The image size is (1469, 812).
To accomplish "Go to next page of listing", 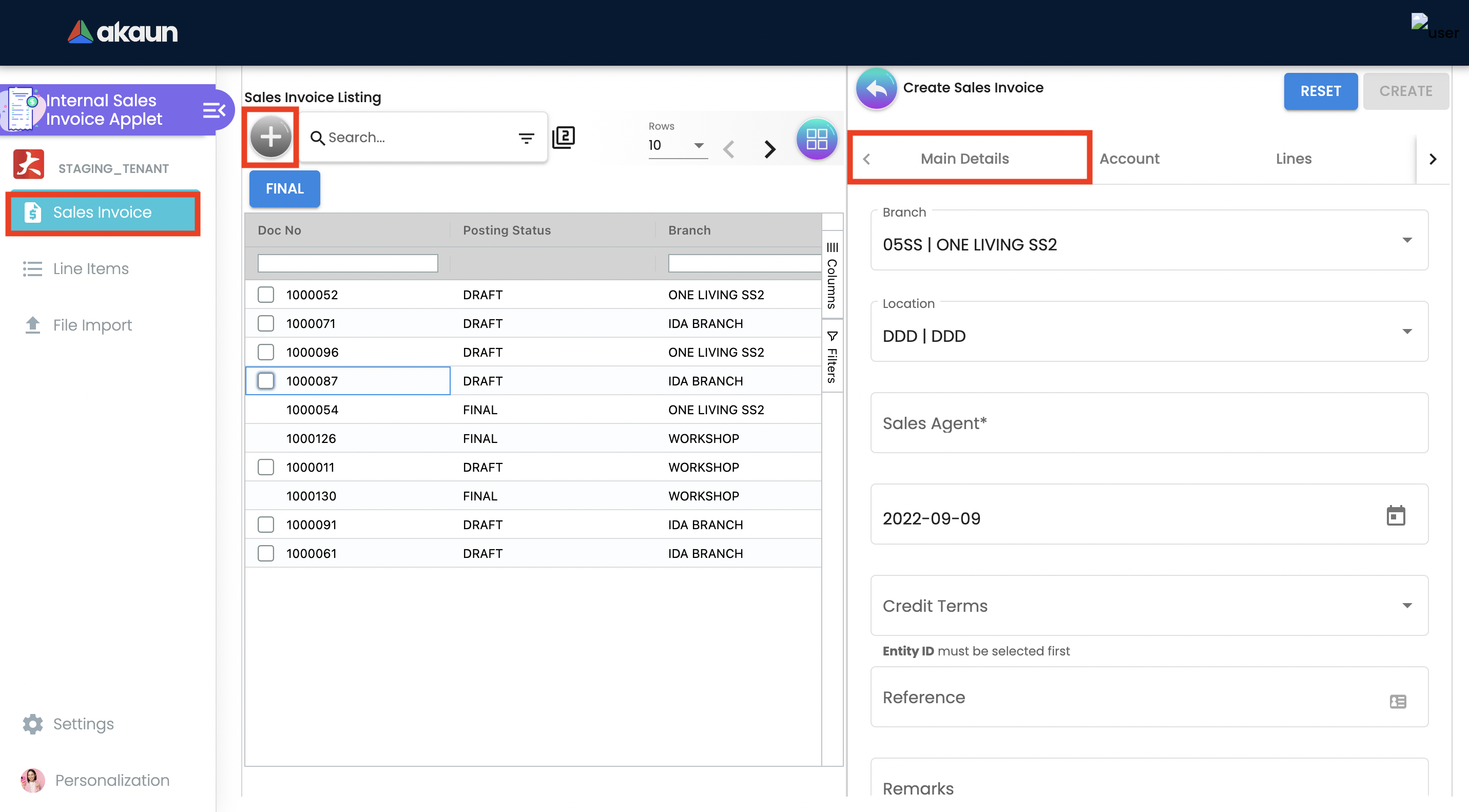I will (769, 149).
